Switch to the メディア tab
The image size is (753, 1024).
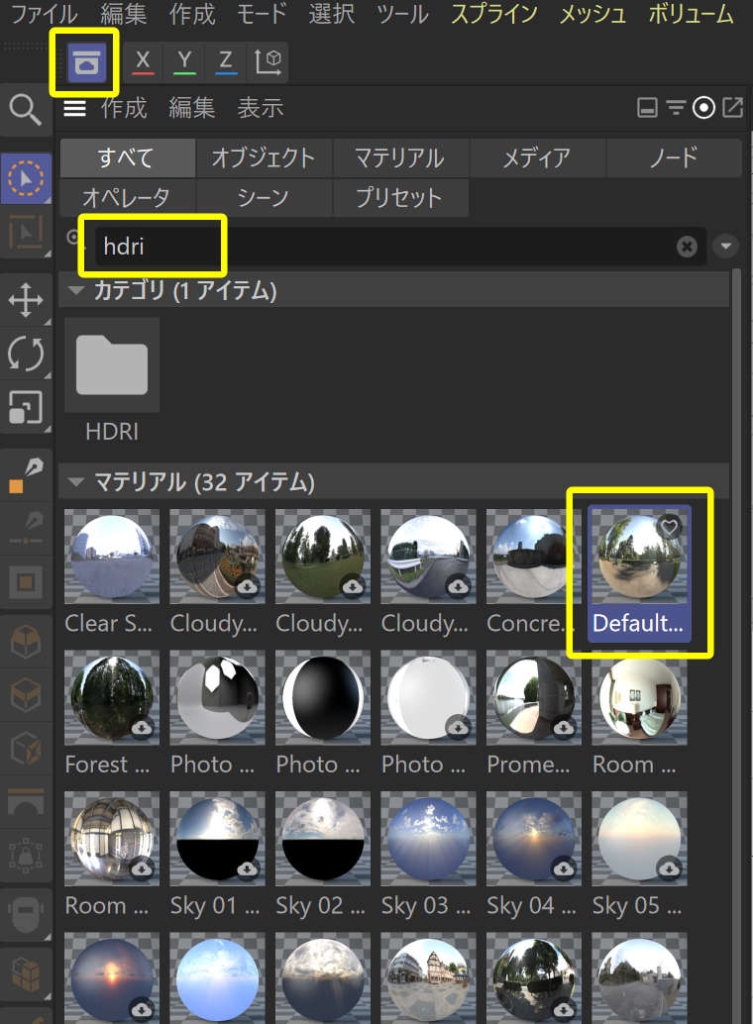[x=536, y=158]
